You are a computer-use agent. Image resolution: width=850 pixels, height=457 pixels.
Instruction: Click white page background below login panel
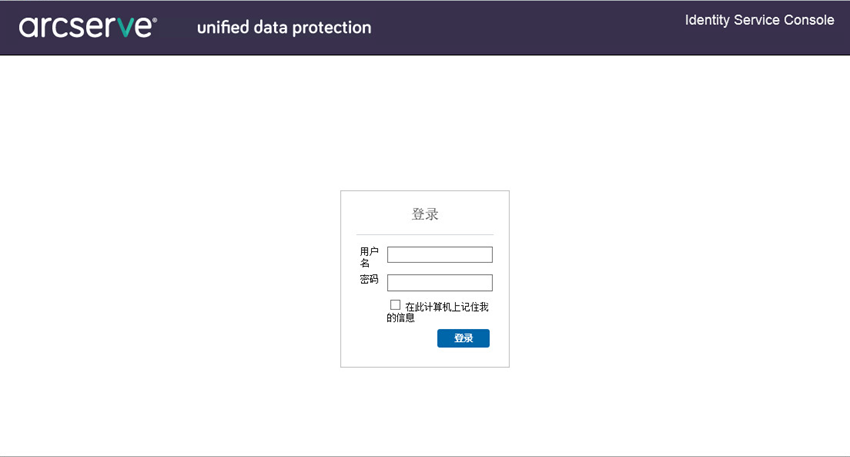(x=425, y=412)
